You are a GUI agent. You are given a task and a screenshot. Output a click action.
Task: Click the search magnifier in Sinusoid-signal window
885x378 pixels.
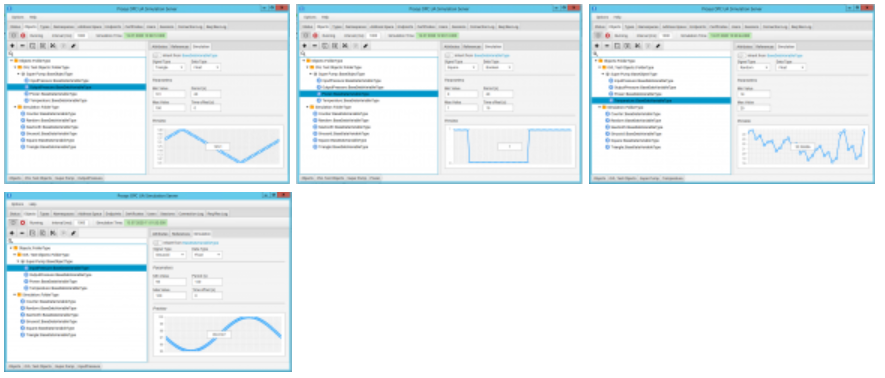click(10, 240)
